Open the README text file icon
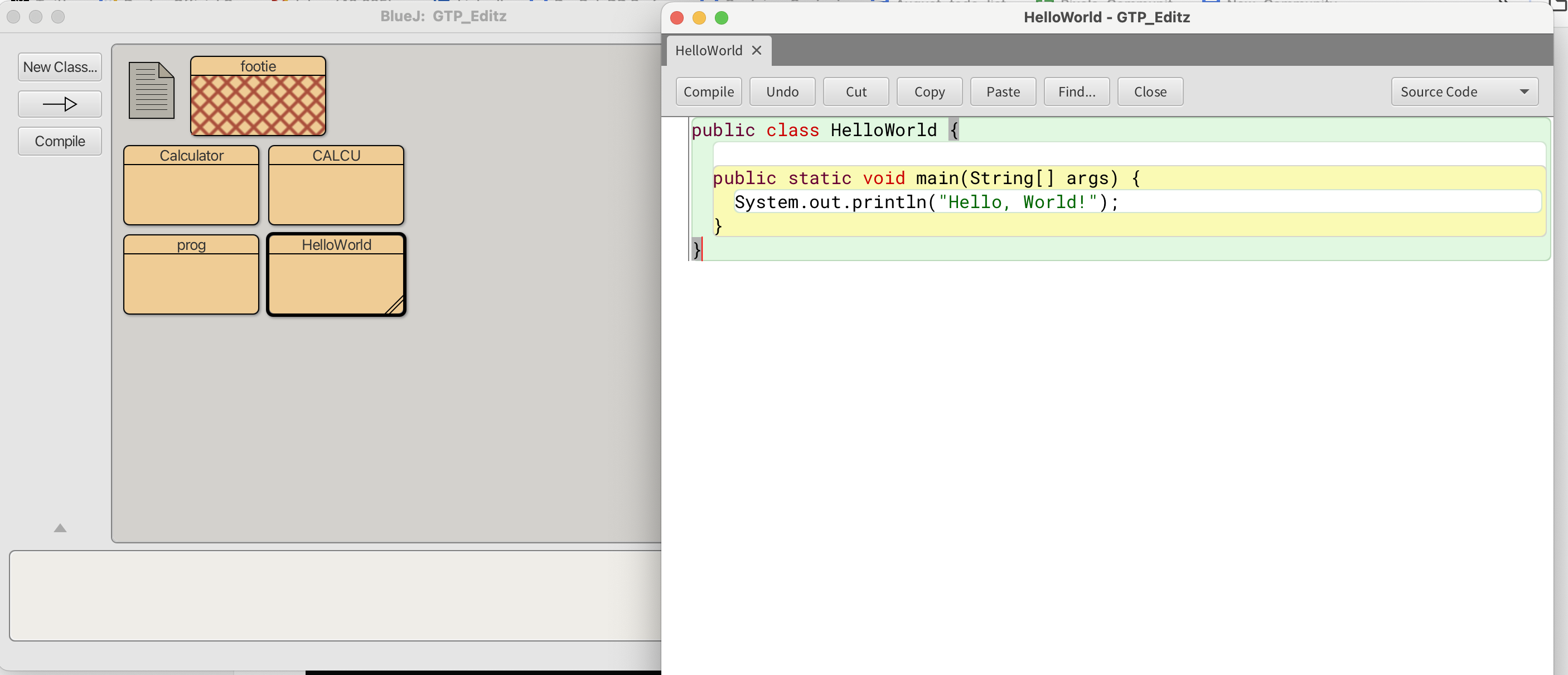1568x675 pixels. 151,90
